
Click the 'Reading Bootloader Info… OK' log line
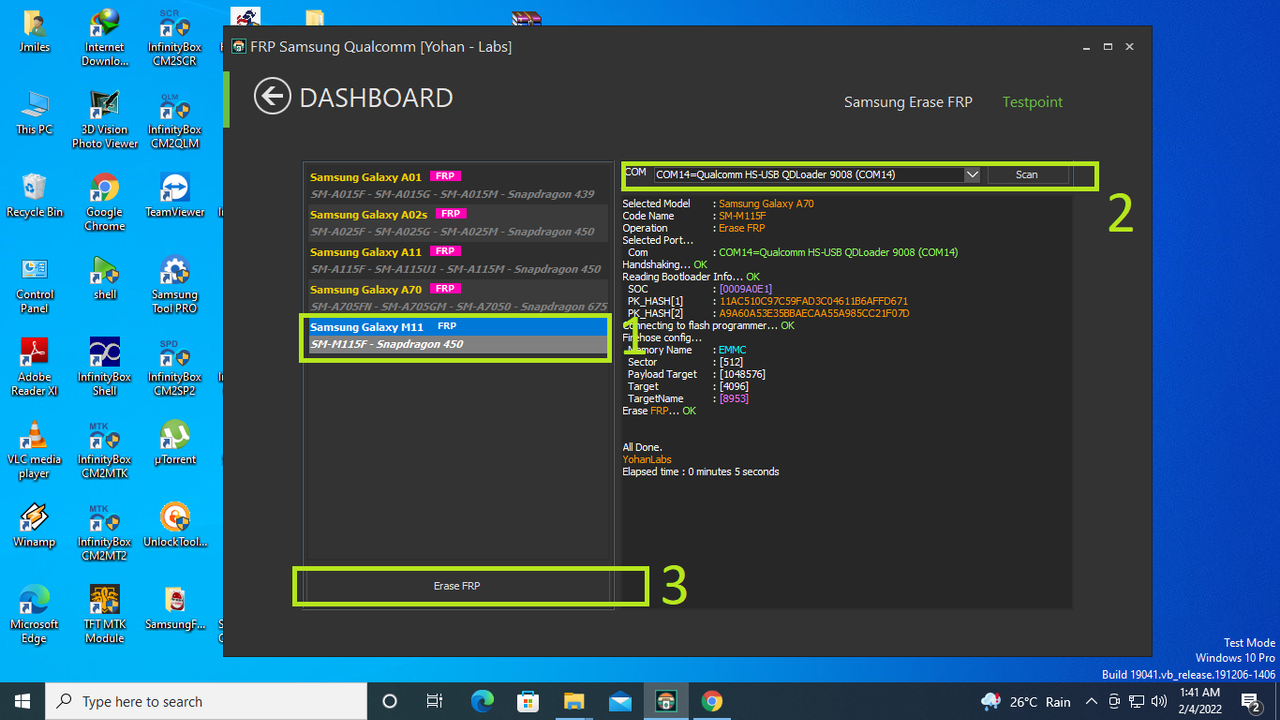[x=691, y=277]
